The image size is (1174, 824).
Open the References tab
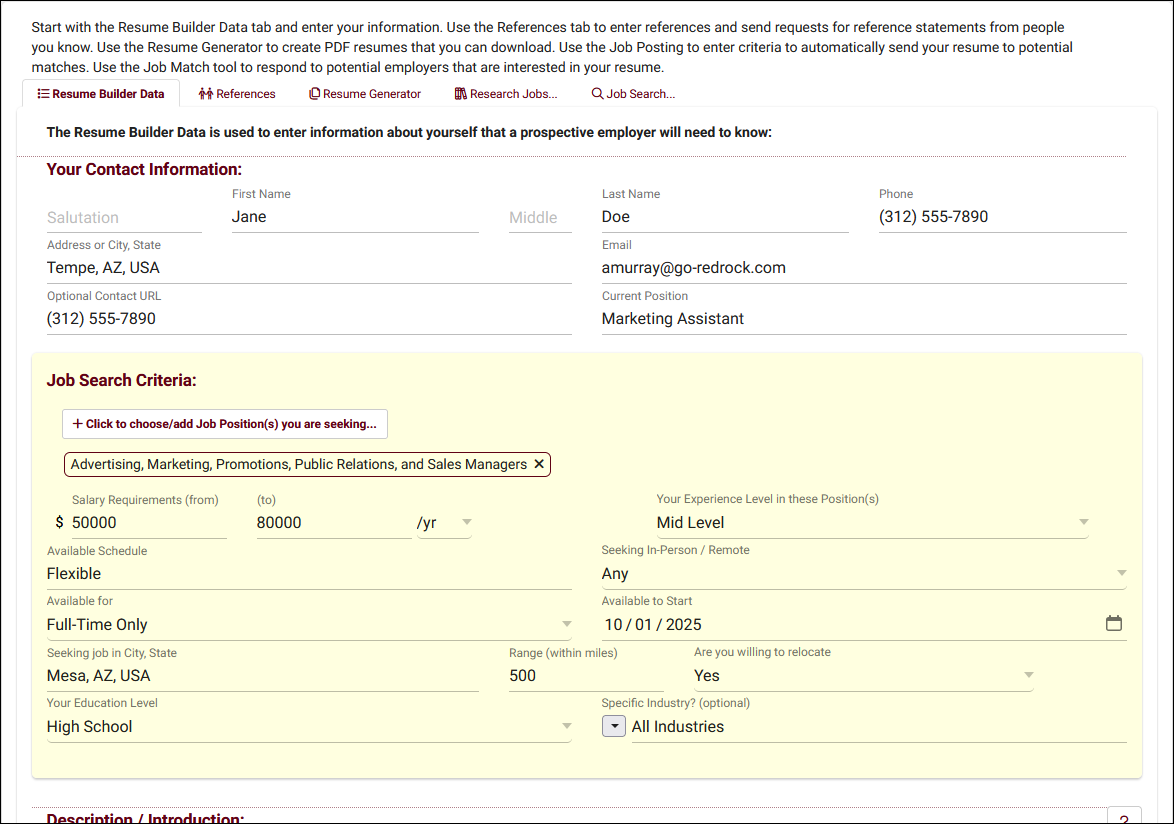pyautogui.click(x=237, y=94)
